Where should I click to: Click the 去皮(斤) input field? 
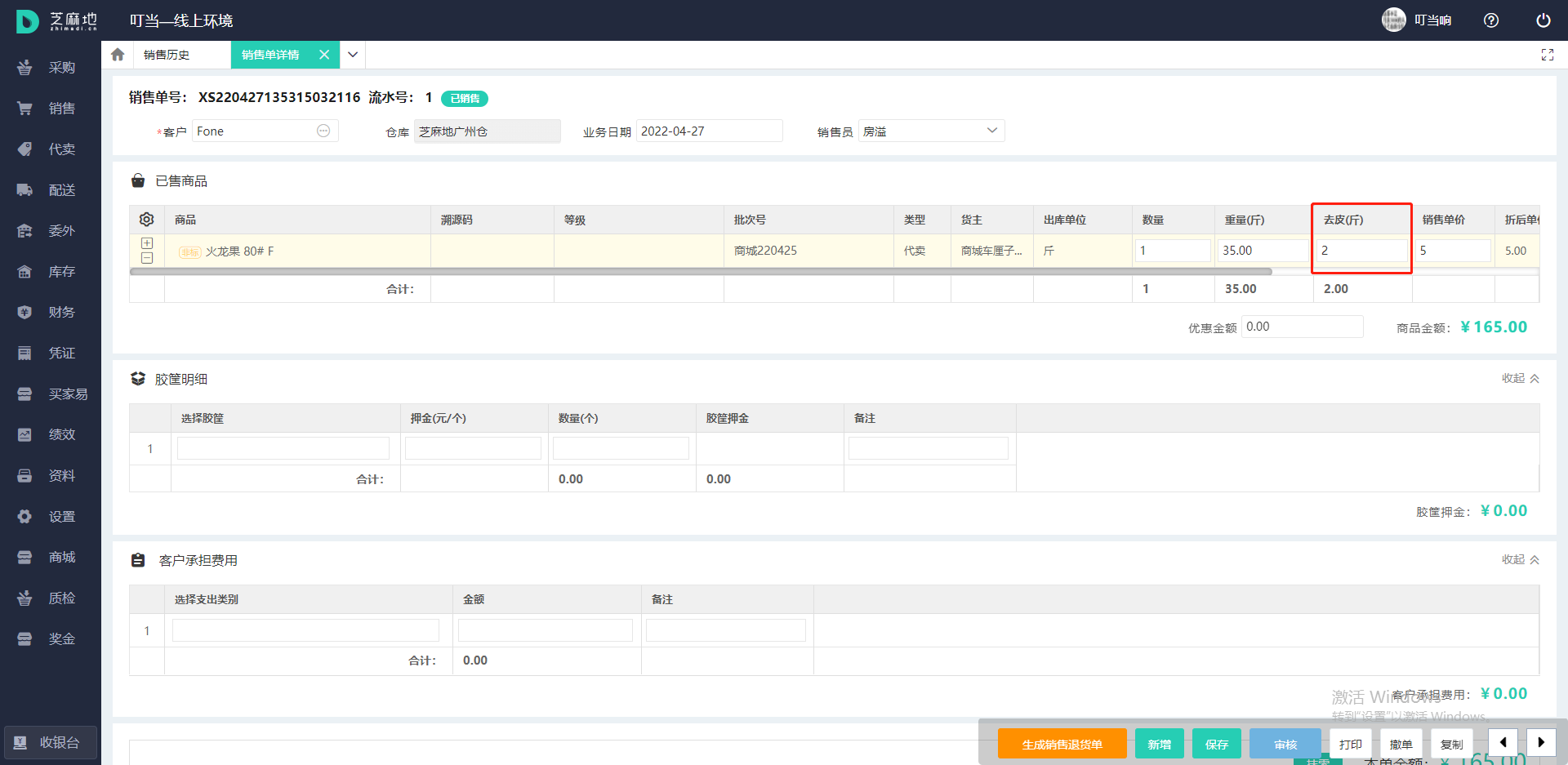1362,251
